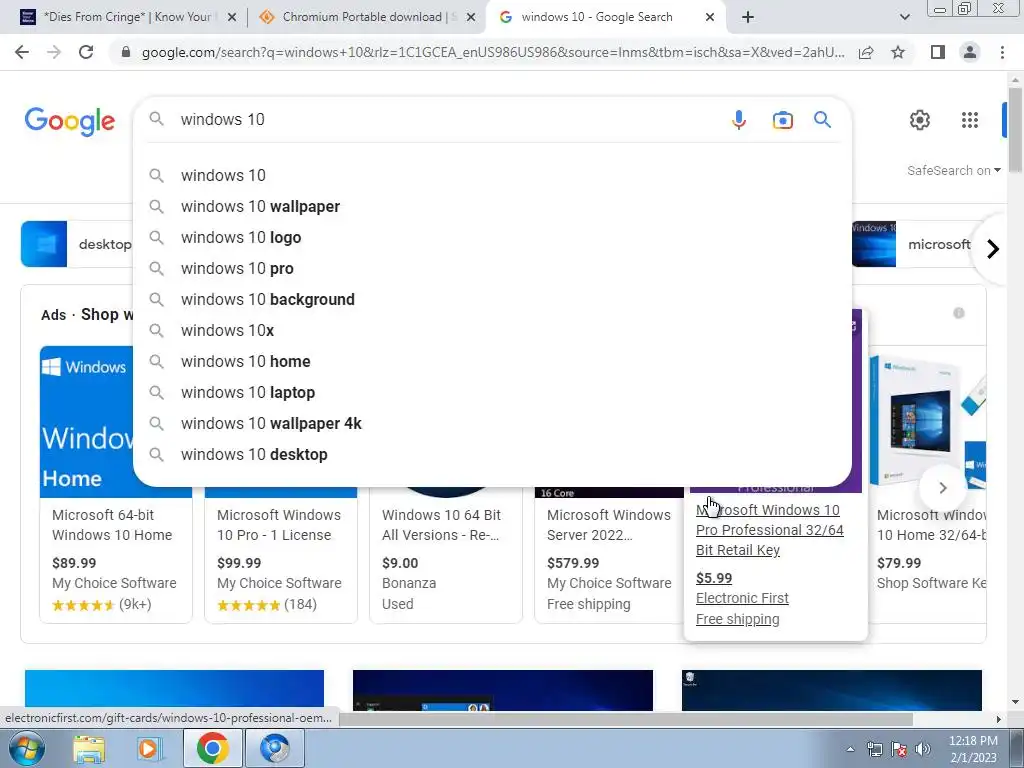Open the Electronic First seller link

pyautogui.click(x=742, y=598)
